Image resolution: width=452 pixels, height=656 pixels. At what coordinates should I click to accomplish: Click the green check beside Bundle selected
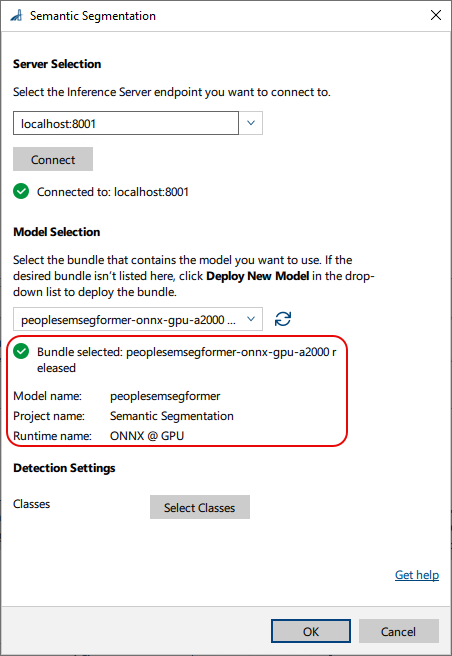[x=21, y=351]
